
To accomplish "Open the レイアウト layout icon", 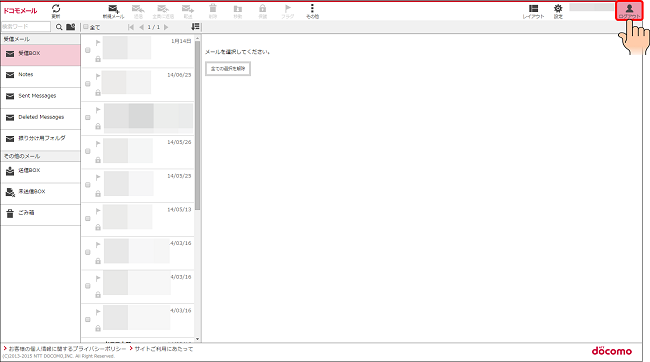I will [x=534, y=11].
